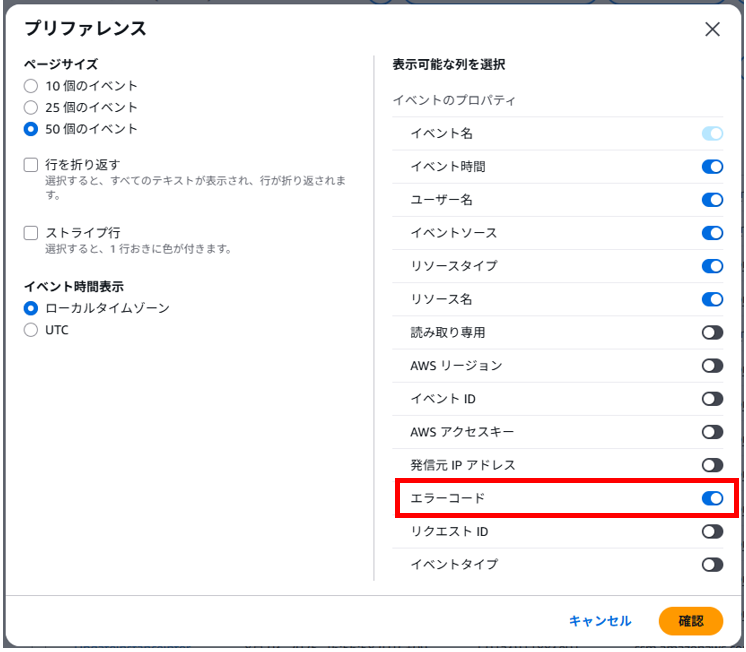Choose UTC time display
The width and height of the screenshot is (746, 652).
[31, 330]
